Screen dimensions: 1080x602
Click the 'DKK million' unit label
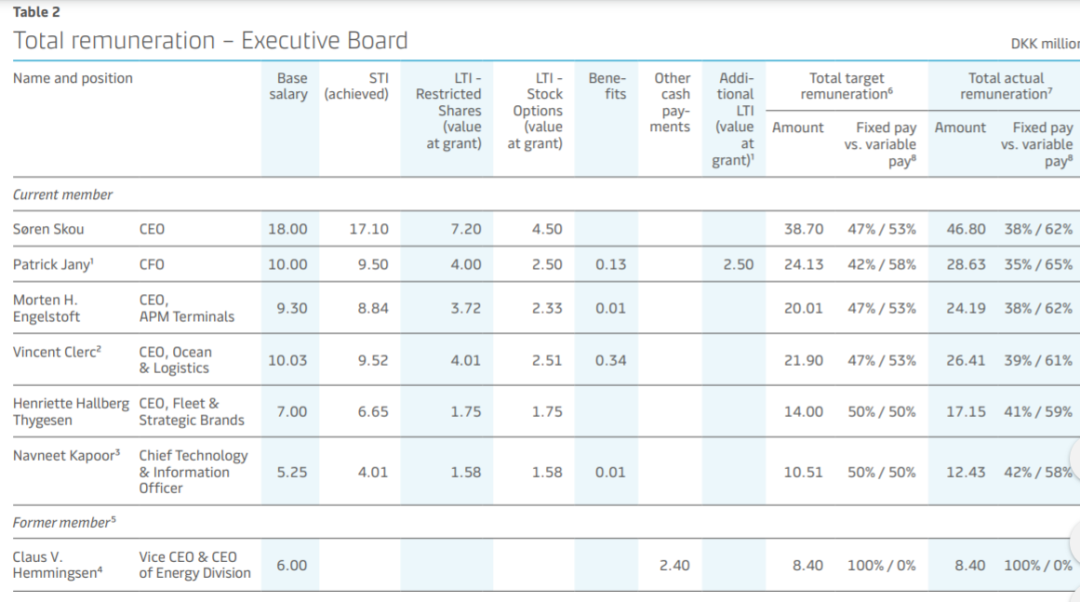tap(1045, 44)
